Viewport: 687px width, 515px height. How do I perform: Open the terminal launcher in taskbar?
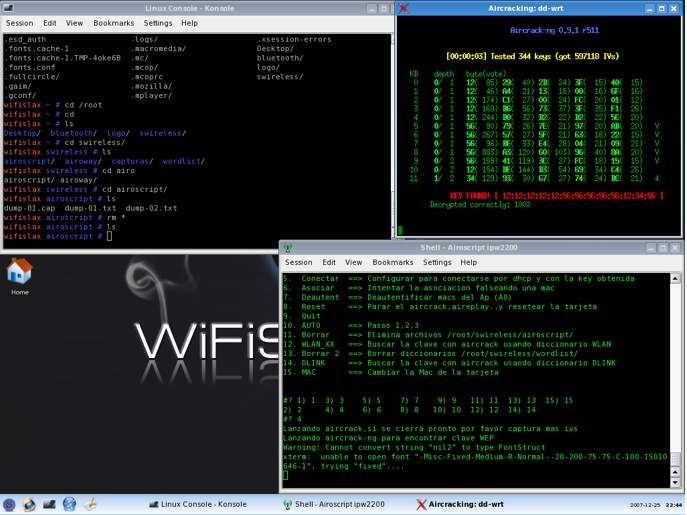pos(49,504)
